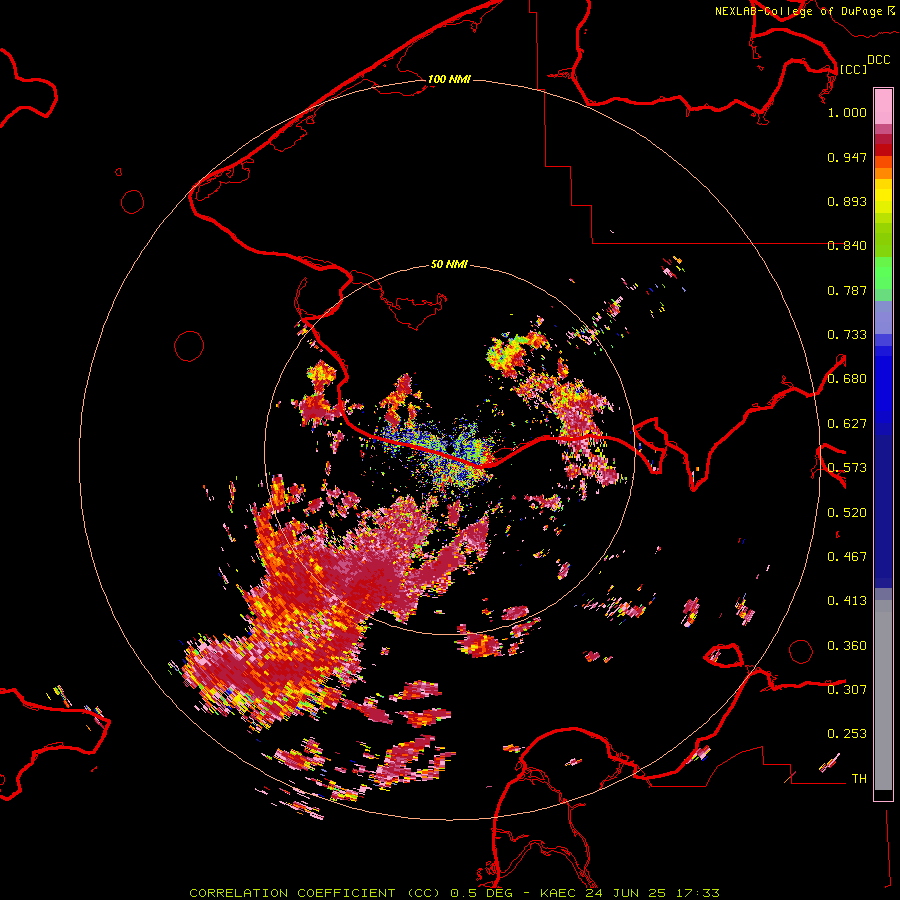
Task: Pick the bright blue swatch beside 0.680
Action: 883,385
